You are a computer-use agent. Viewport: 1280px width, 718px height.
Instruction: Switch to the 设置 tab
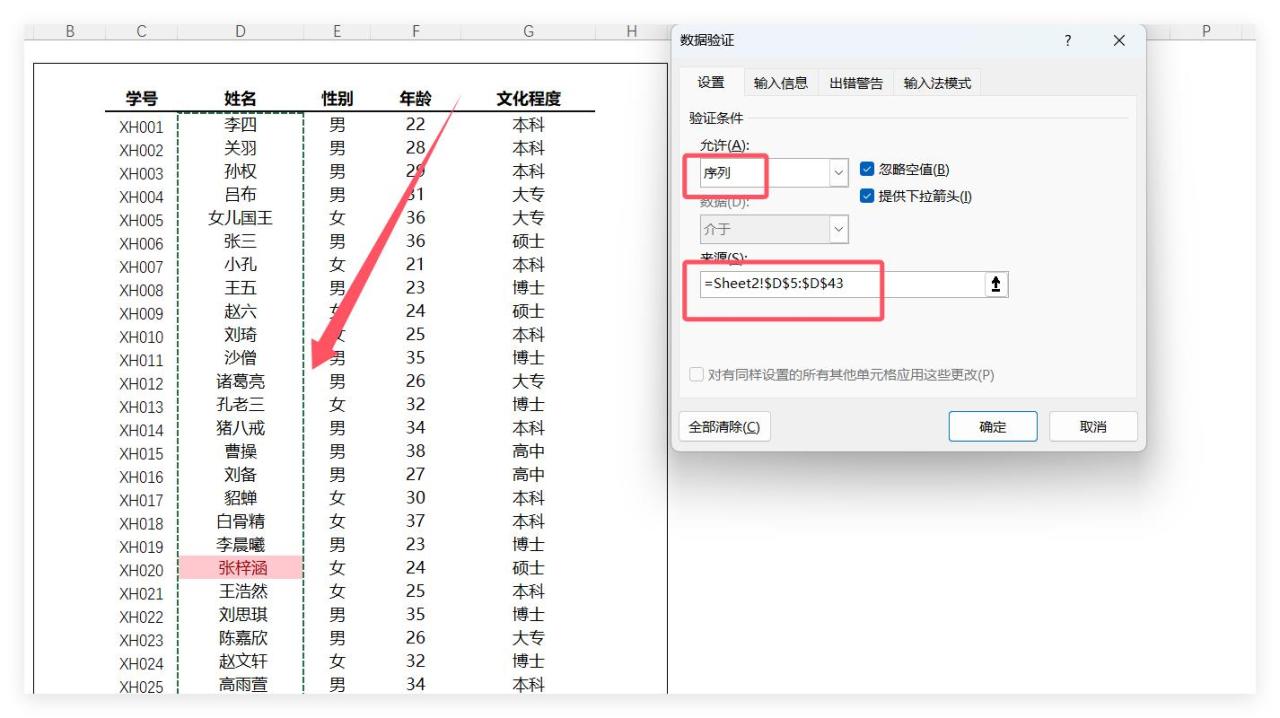(x=711, y=82)
